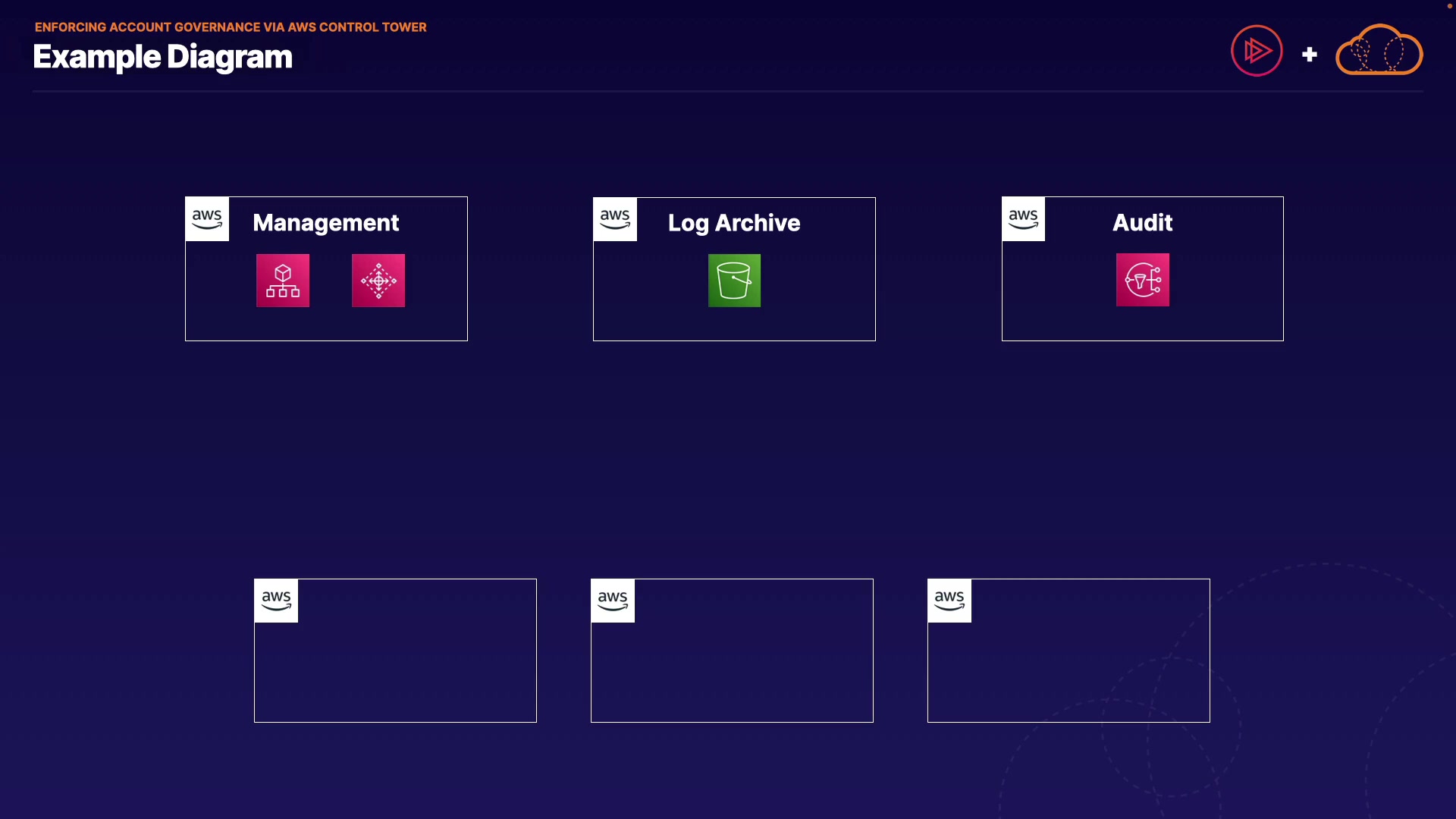Click the AWS logo on Management box
The height and width of the screenshot is (819, 1456).
(x=207, y=219)
